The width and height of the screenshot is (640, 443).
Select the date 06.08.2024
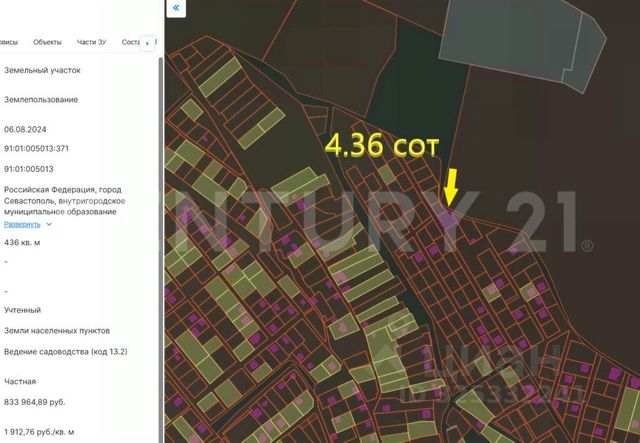[25, 129]
